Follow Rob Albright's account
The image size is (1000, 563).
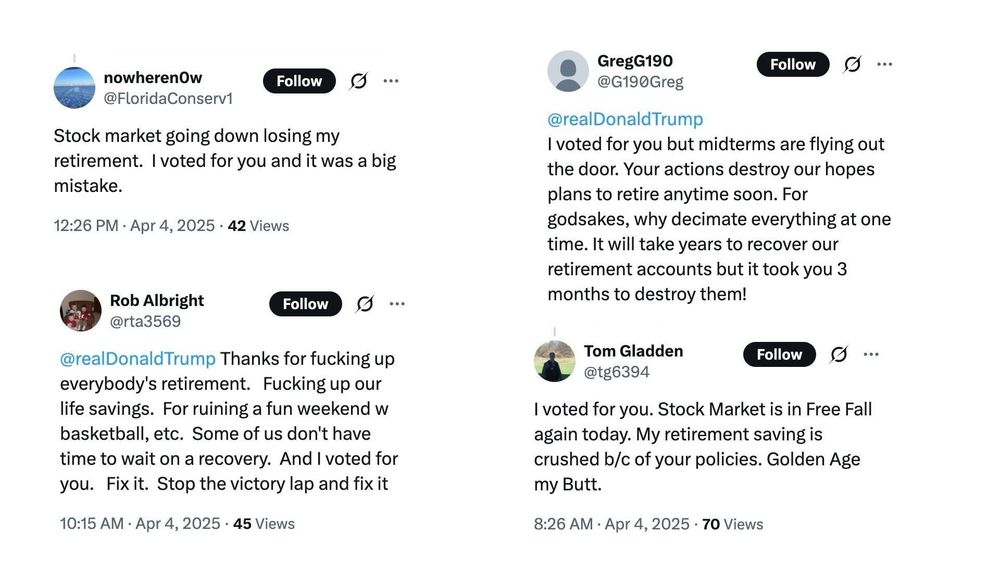305,304
